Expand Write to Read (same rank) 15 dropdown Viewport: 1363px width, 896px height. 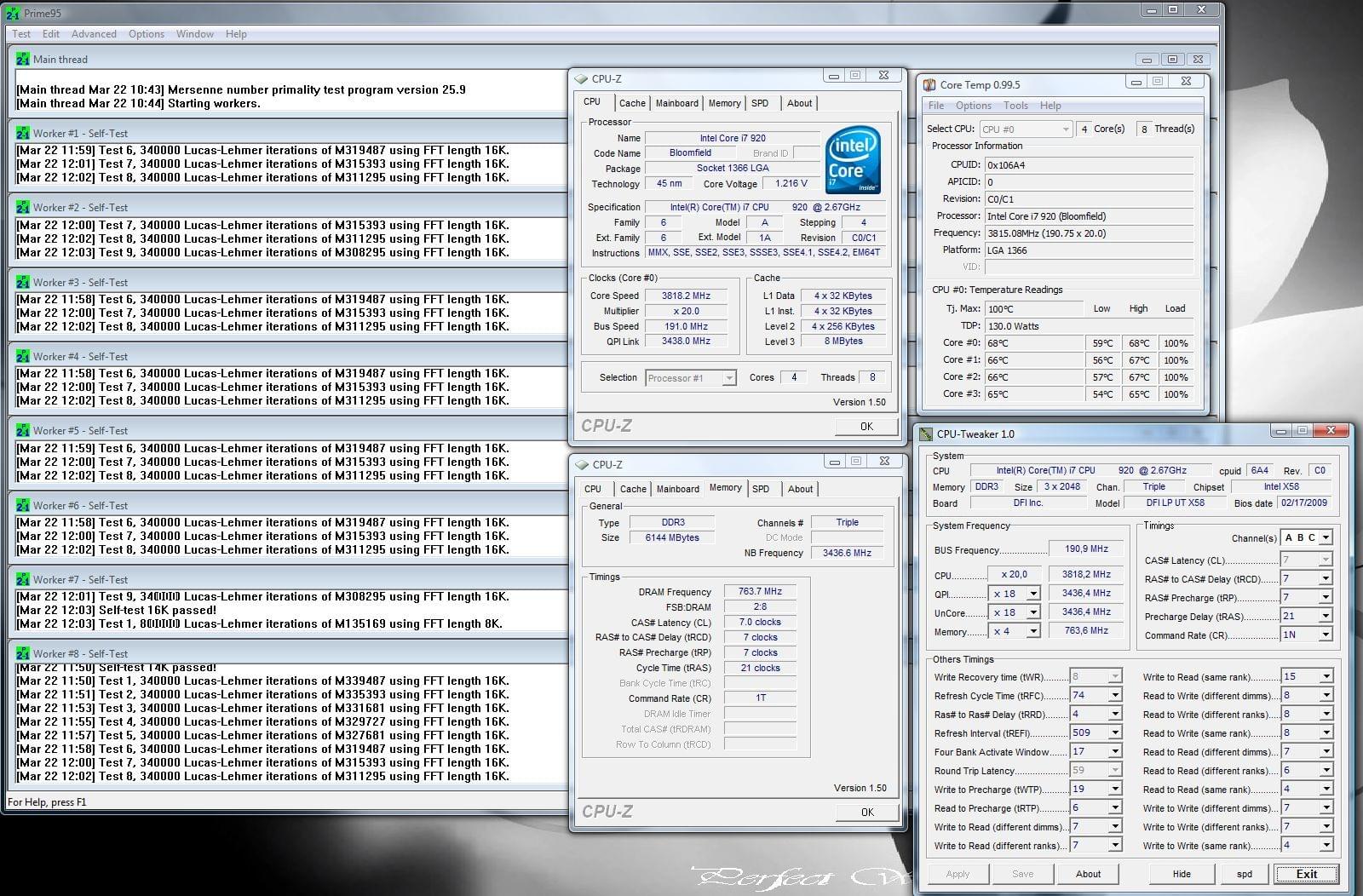pyautogui.click(x=1326, y=676)
